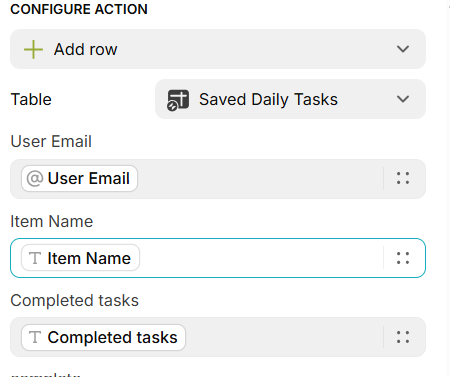
Task: Click the Saved Daily Tasks table name
Action: click(x=268, y=99)
